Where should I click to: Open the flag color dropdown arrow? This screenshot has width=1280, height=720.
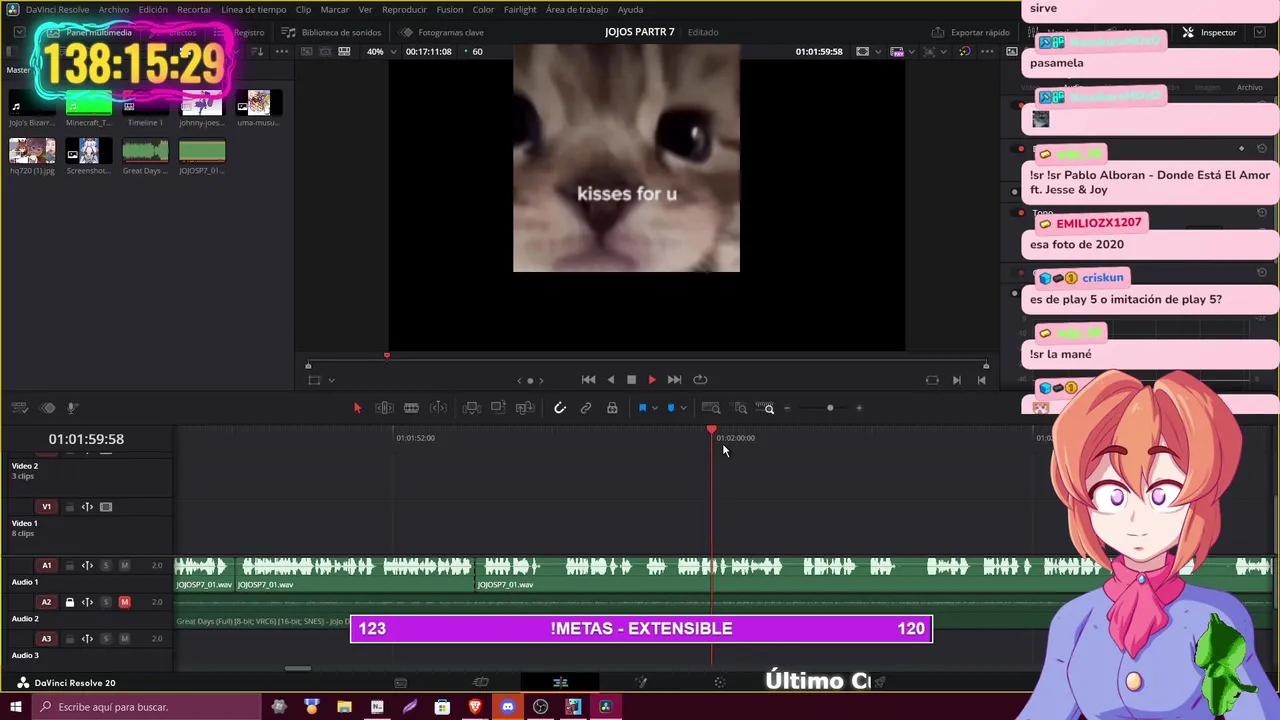pos(655,408)
